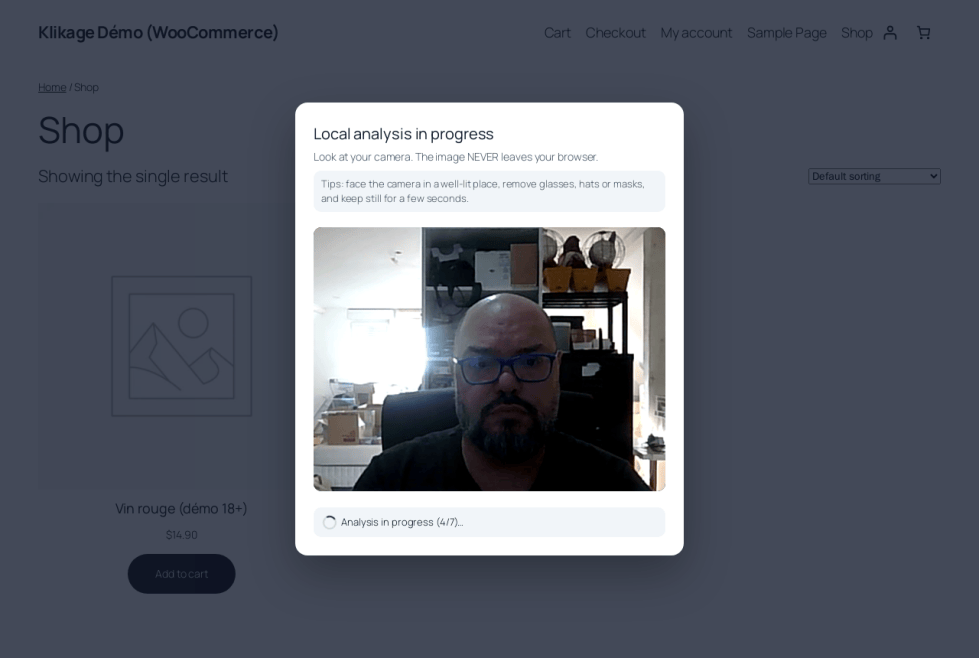Viewport: 979px width, 658px height.
Task: Open Checkout in the navigation
Action: (x=615, y=32)
